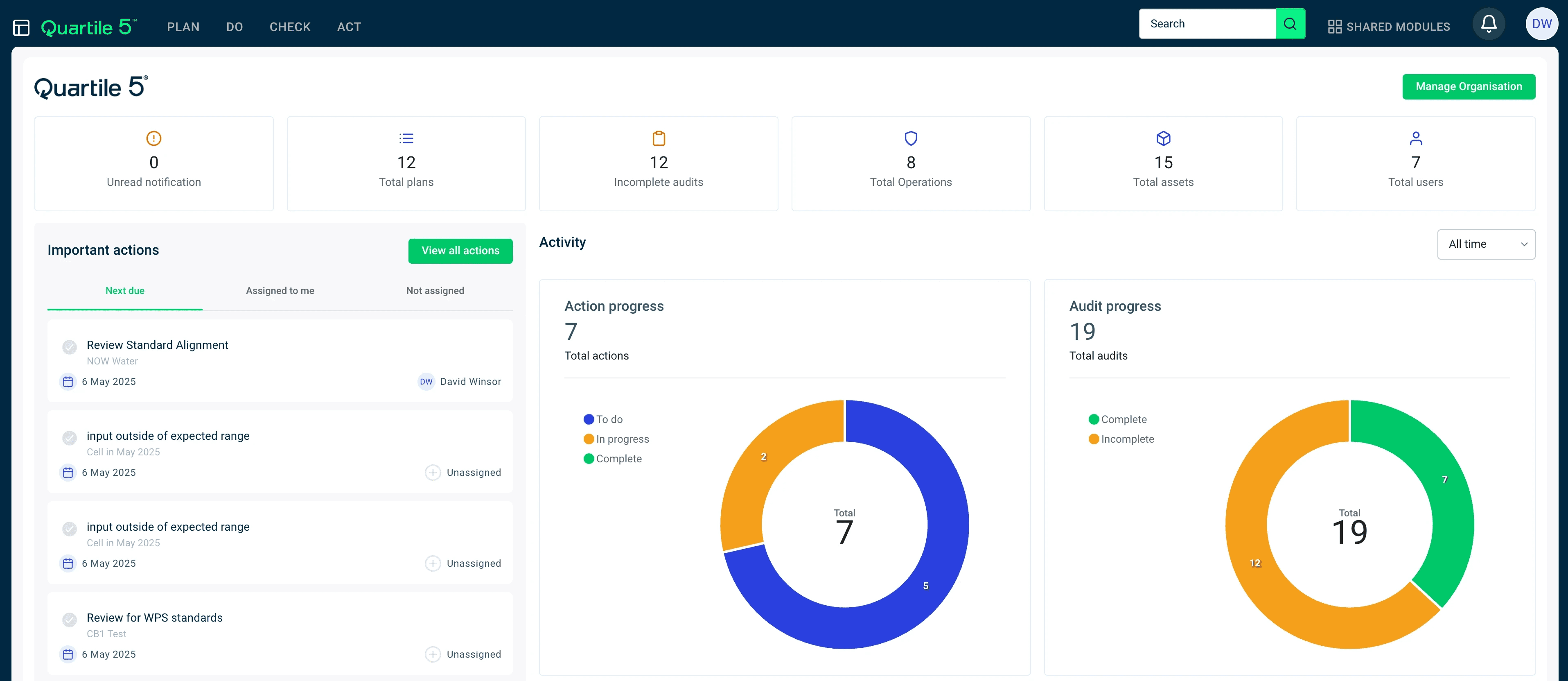Click the Manage Organisation button

coord(1468,86)
